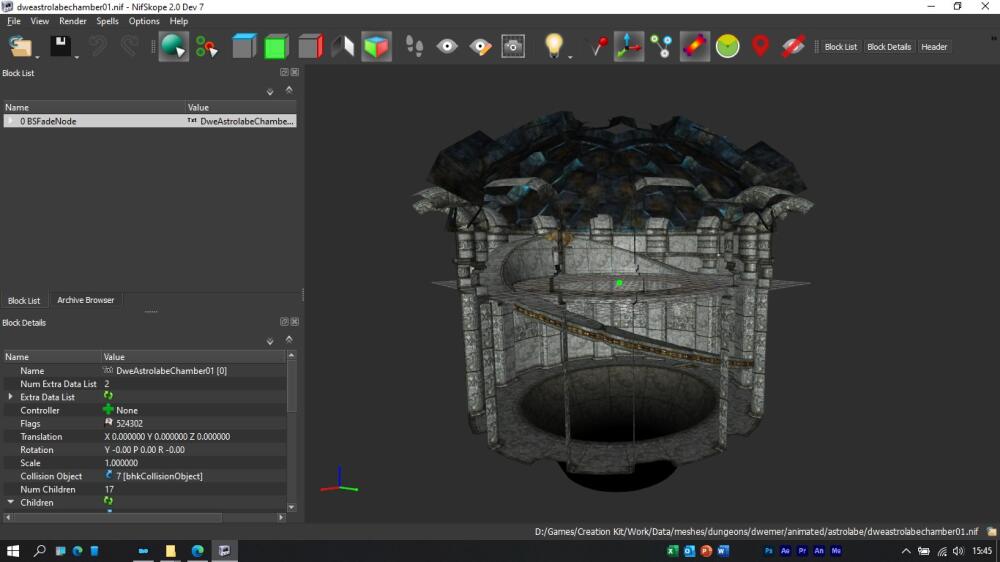Image resolution: width=1000 pixels, height=562 pixels.
Task: Click the Flags value 524302
Action: [x=129, y=424]
